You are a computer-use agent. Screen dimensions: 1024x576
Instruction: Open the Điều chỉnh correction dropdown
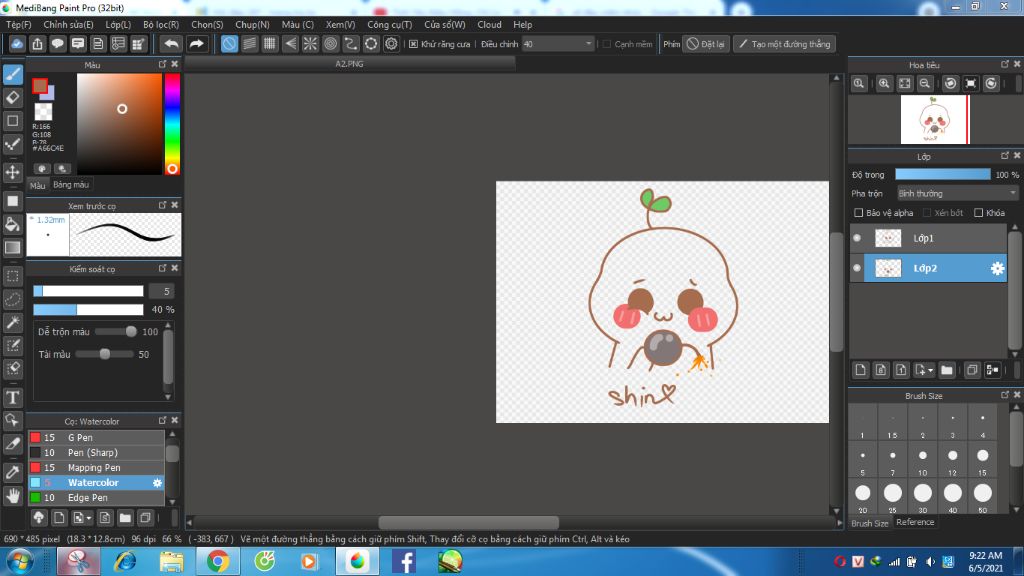[x=558, y=44]
